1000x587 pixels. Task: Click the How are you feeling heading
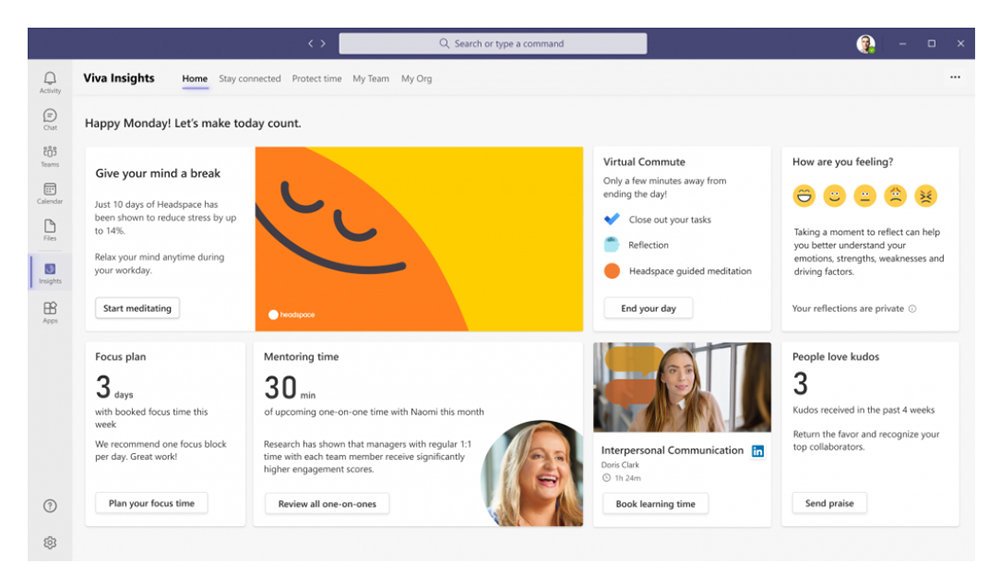point(842,162)
